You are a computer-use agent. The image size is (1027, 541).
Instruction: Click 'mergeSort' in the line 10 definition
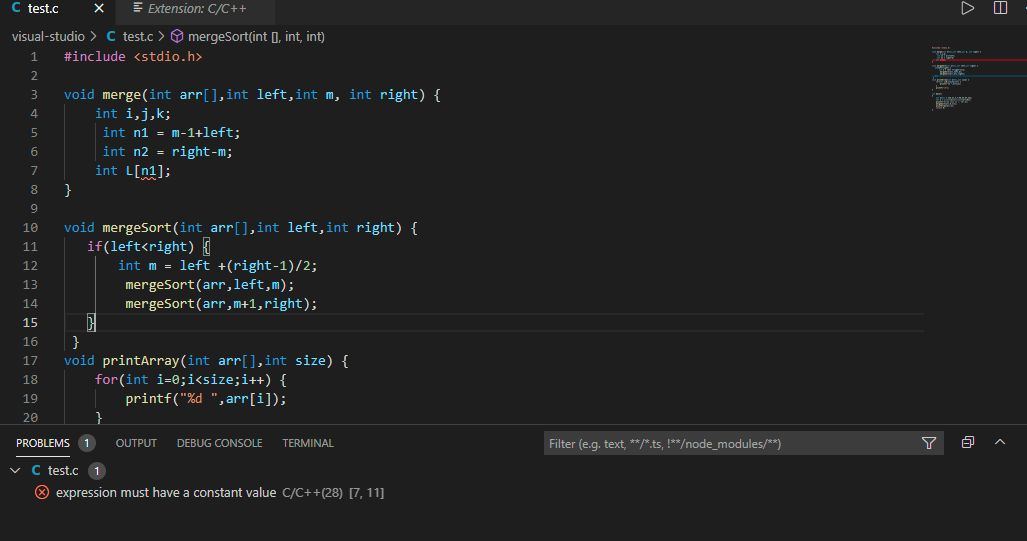[137, 228]
